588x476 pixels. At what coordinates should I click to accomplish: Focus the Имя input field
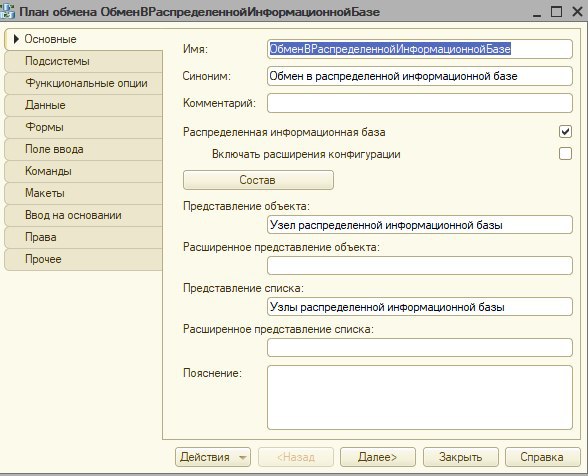point(420,49)
